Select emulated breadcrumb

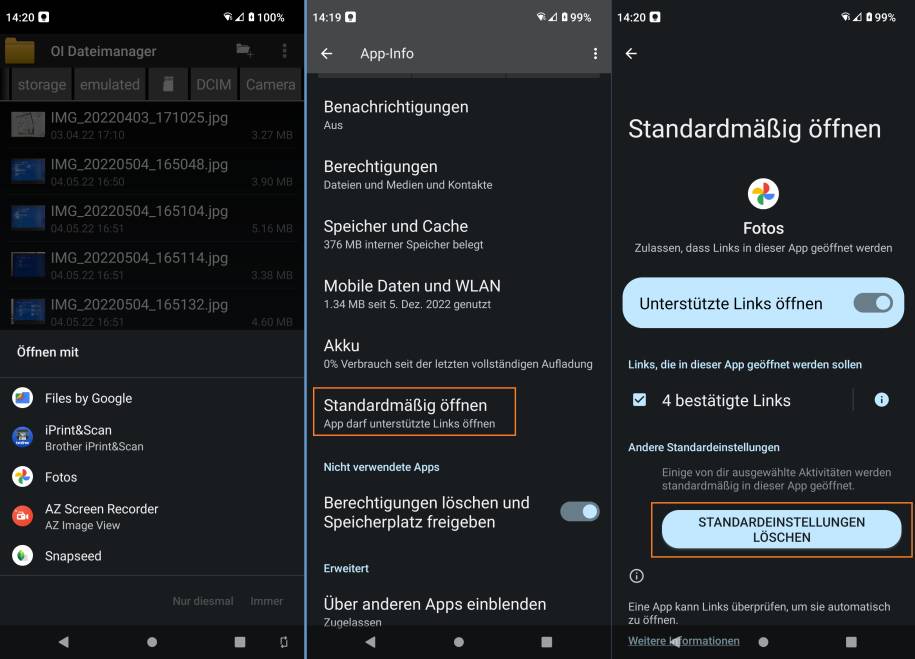110,85
